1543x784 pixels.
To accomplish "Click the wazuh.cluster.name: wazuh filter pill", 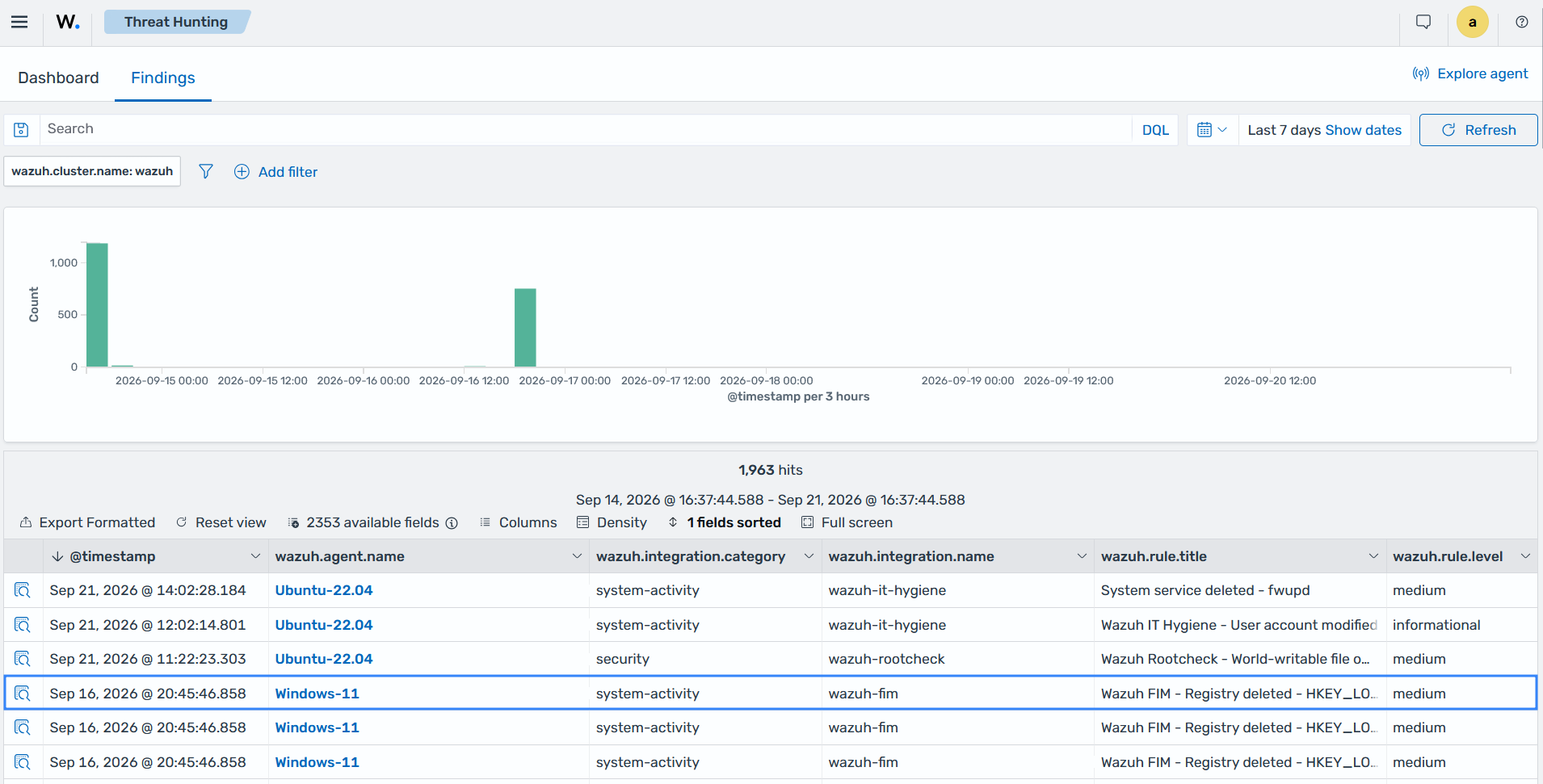I will point(92,171).
